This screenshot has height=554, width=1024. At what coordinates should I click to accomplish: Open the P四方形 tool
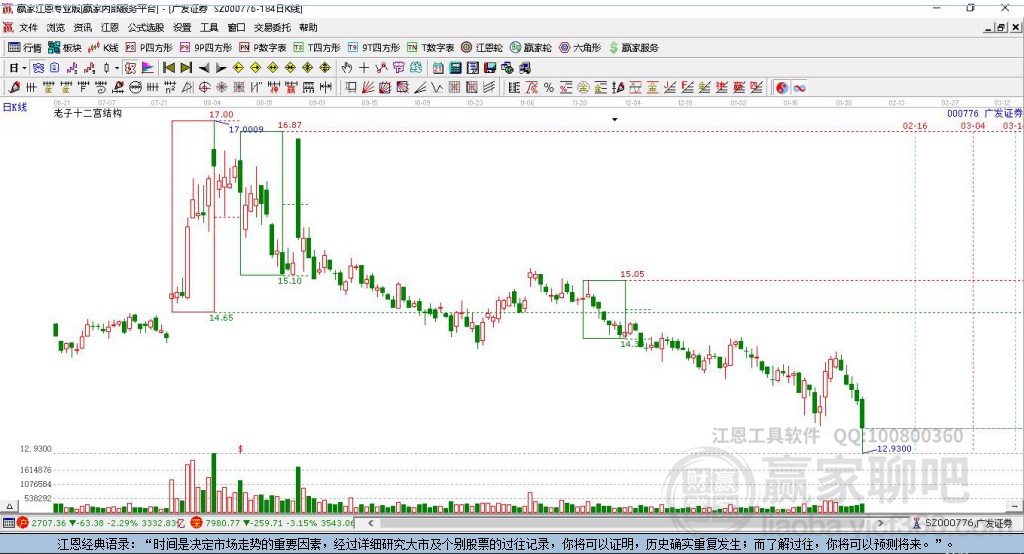(x=149, y=48)
